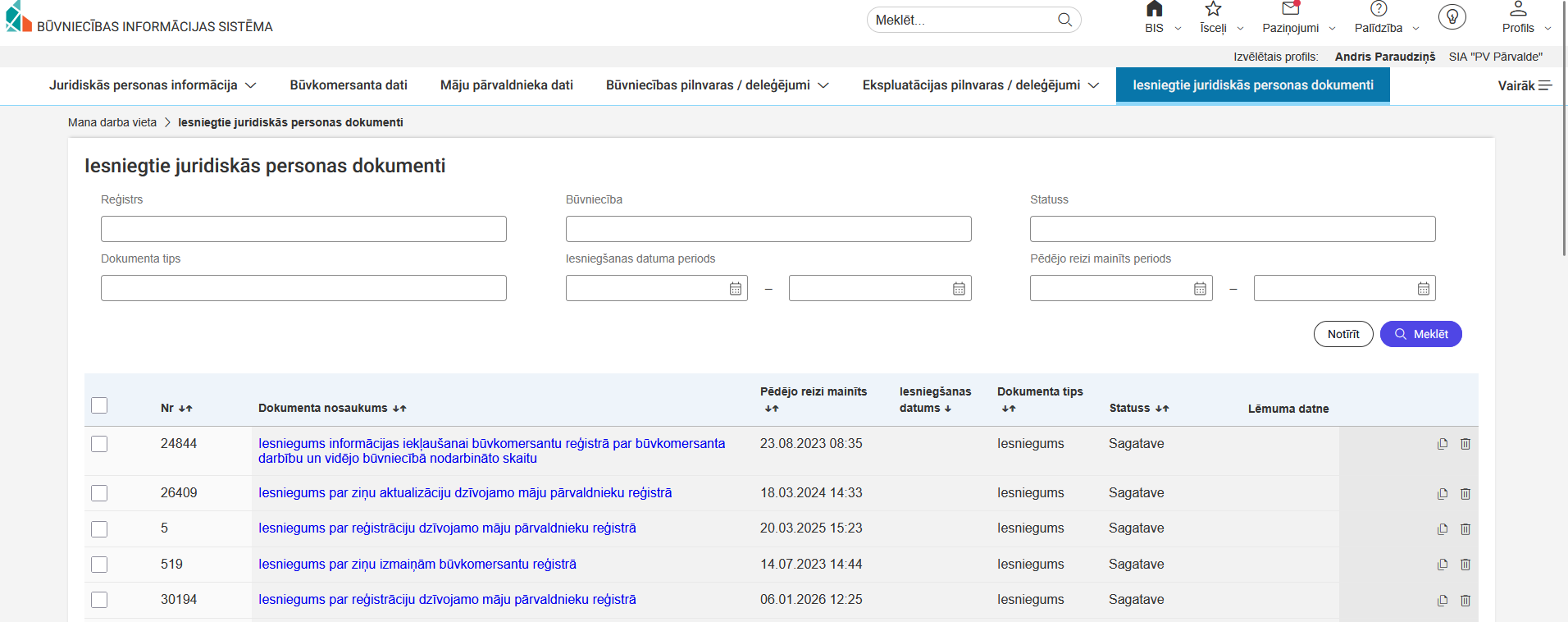
Task: Open Paziņojumi envelope notifications
Action: point(1290,10)
